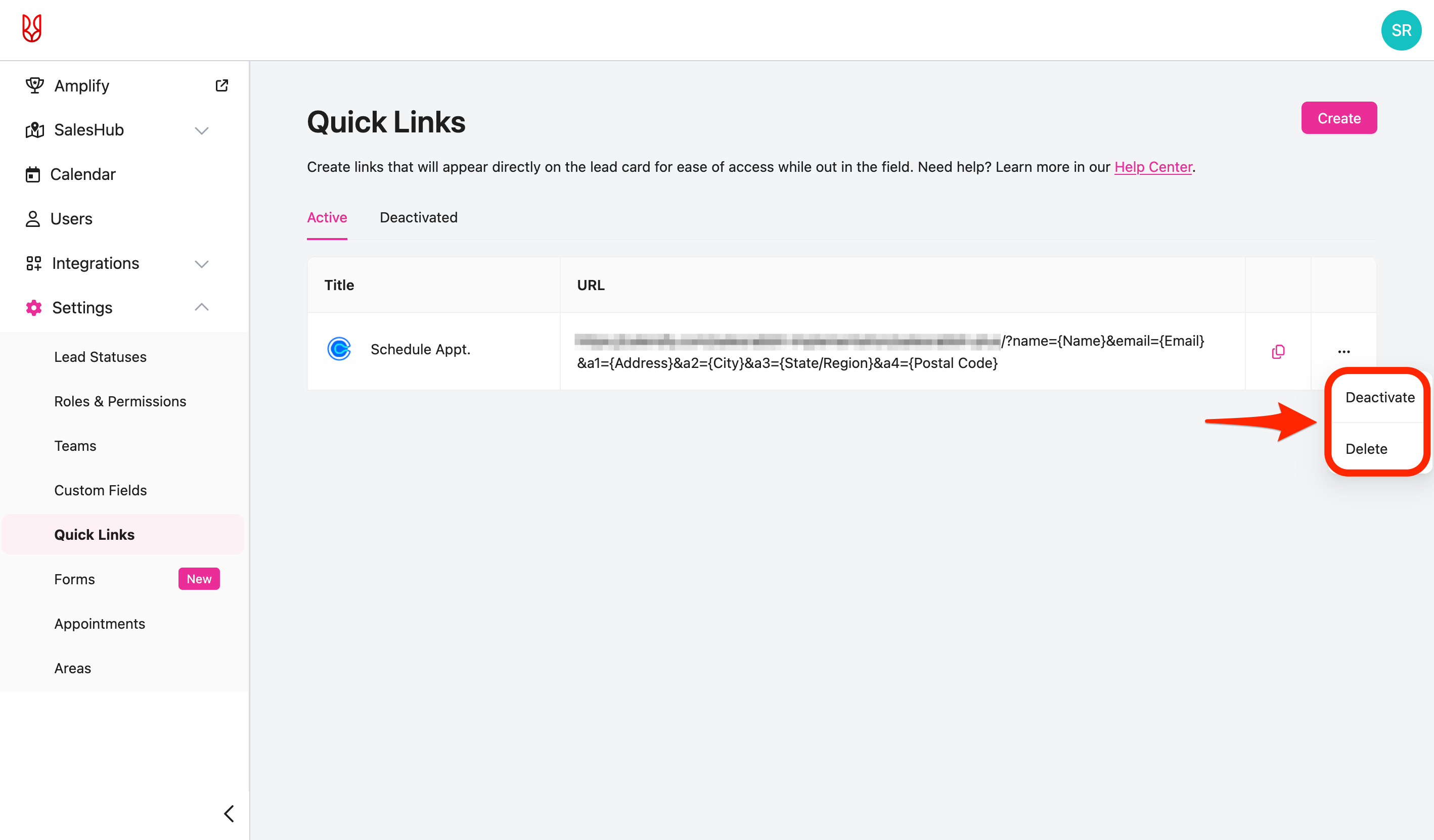The width and height of the screenshot is (1434, 840).
Task: Collapse the sidebar with the arrow
Action: click(x=229, y=813)
